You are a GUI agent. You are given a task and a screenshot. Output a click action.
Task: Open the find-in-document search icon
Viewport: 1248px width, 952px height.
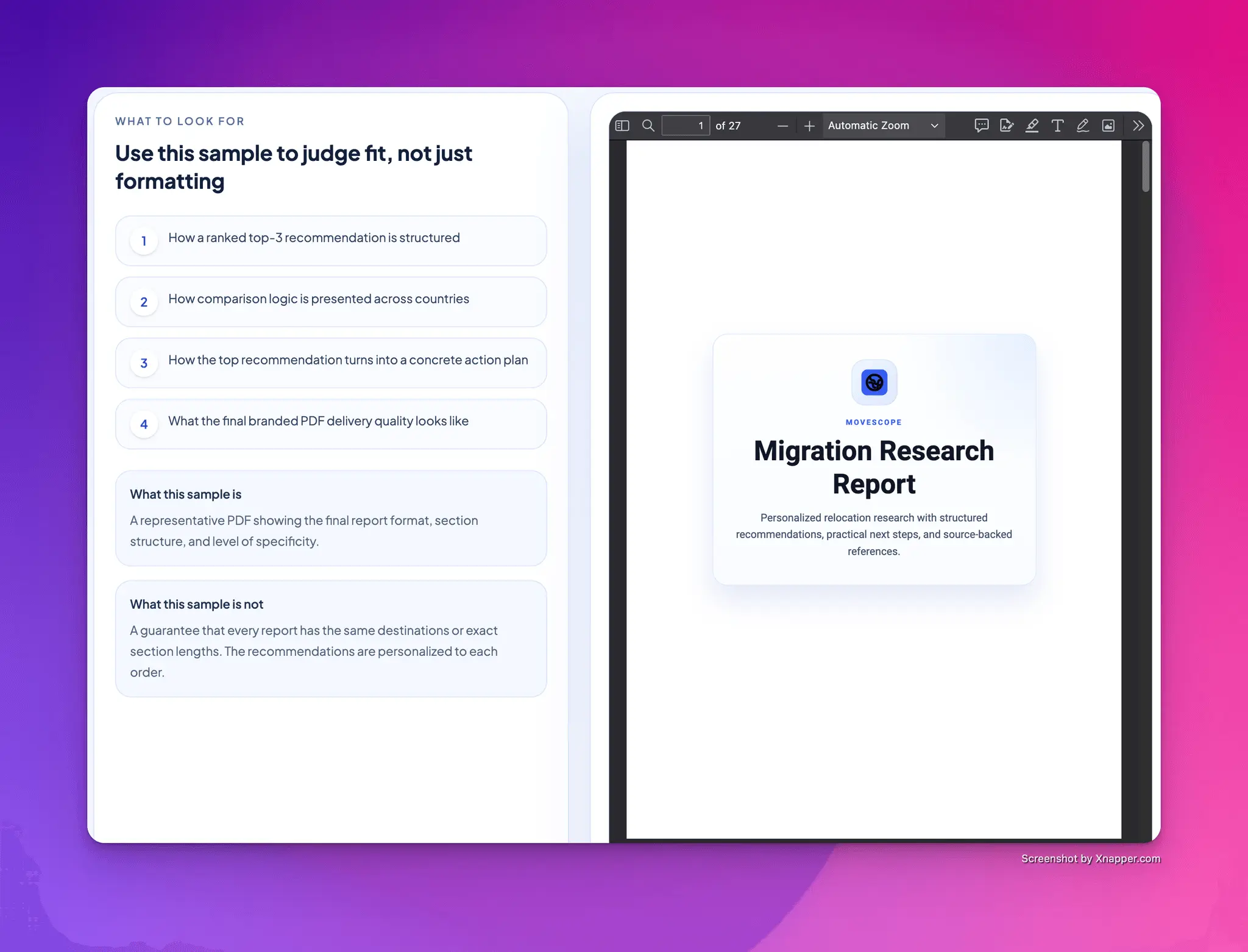click(648, 126)
